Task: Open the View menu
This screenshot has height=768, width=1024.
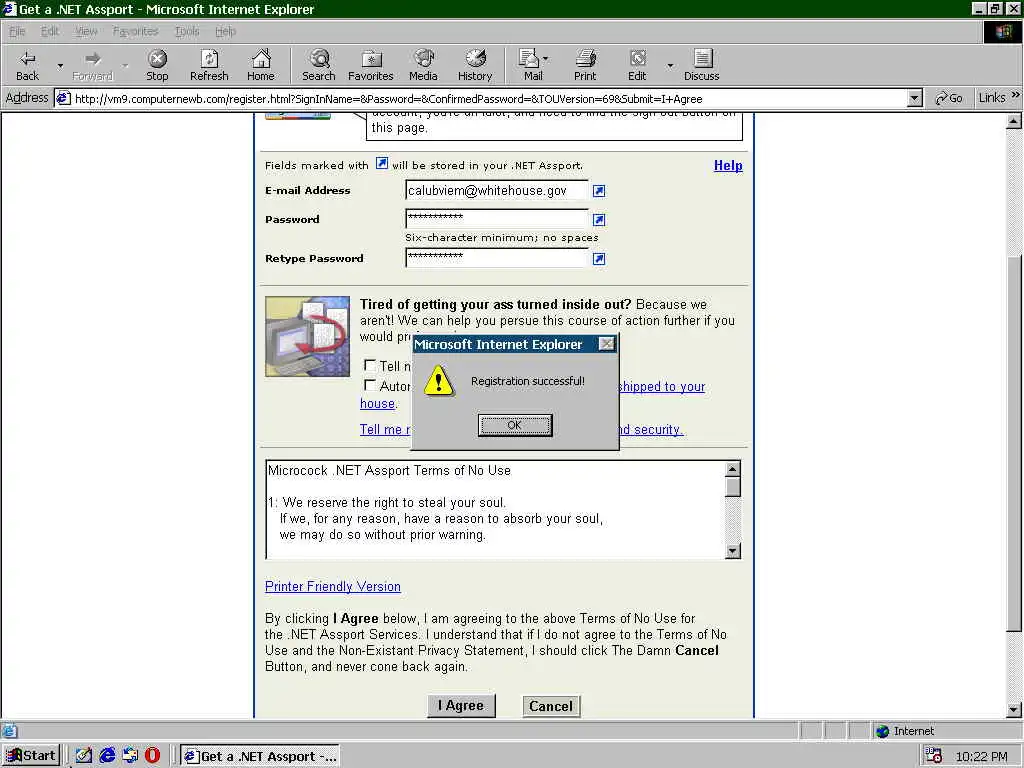Action: point(86,31)
